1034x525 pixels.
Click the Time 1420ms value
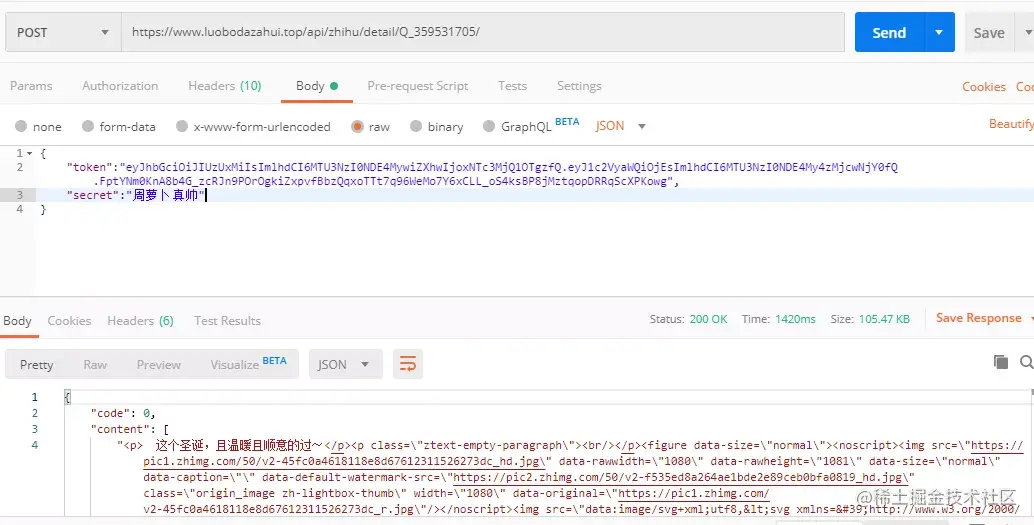click(795, 319)
